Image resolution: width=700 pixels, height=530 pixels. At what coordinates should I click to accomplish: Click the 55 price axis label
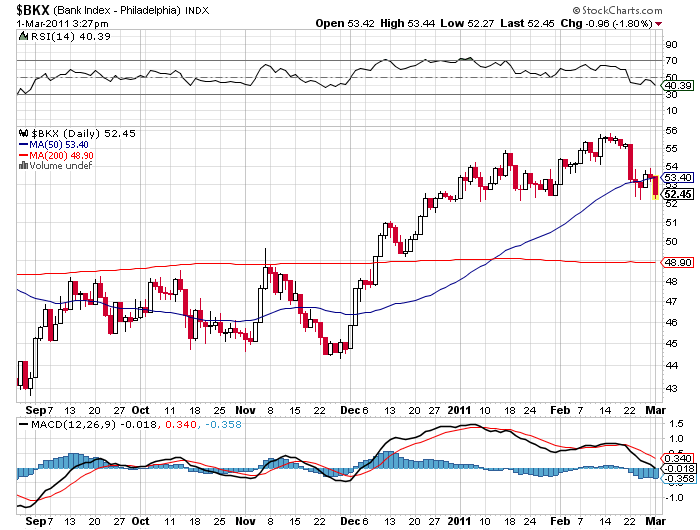click(671, 149)
